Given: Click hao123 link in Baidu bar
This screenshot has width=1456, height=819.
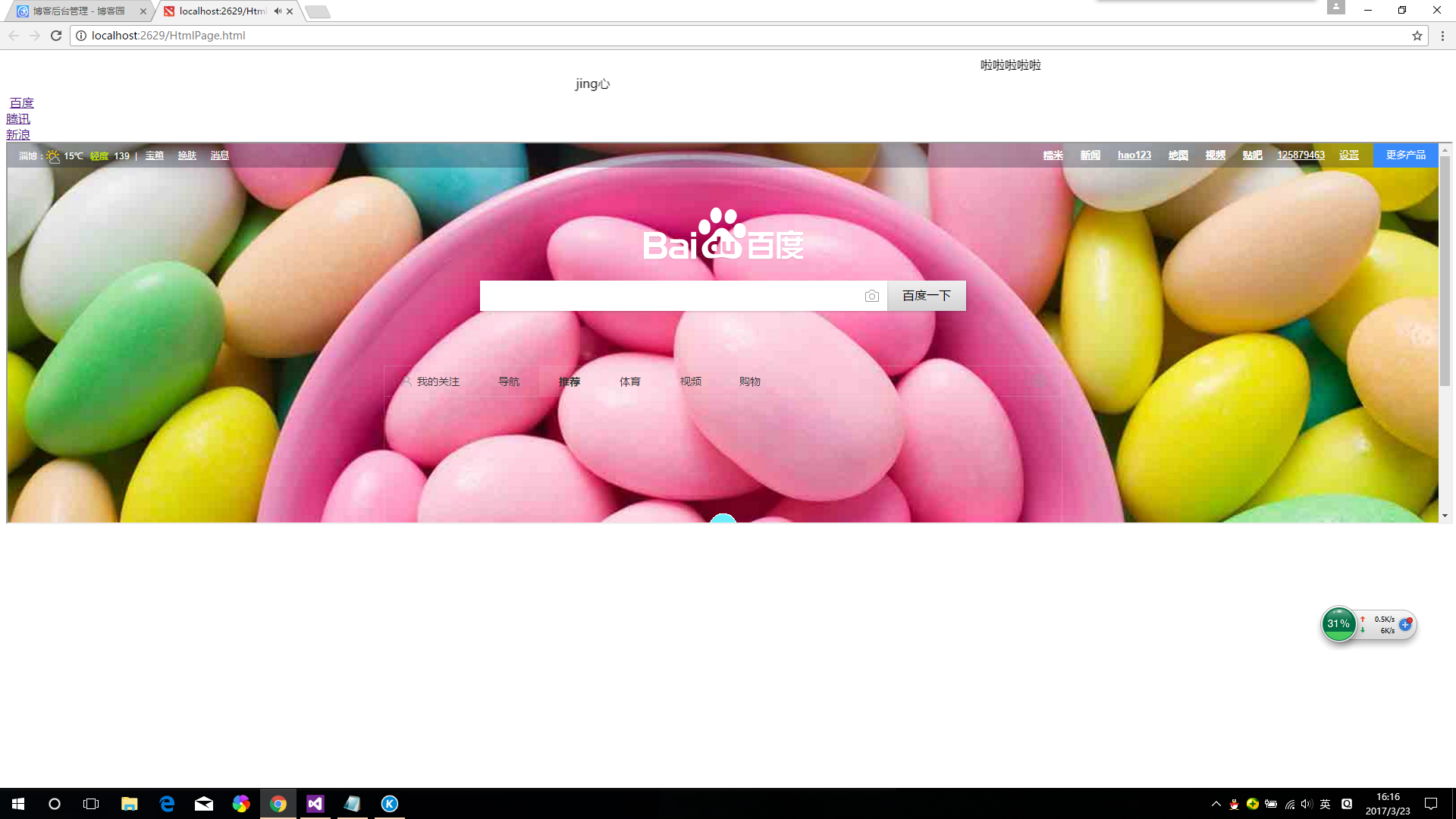Looking at the screenshot, I should click(x=1134, y=155).
